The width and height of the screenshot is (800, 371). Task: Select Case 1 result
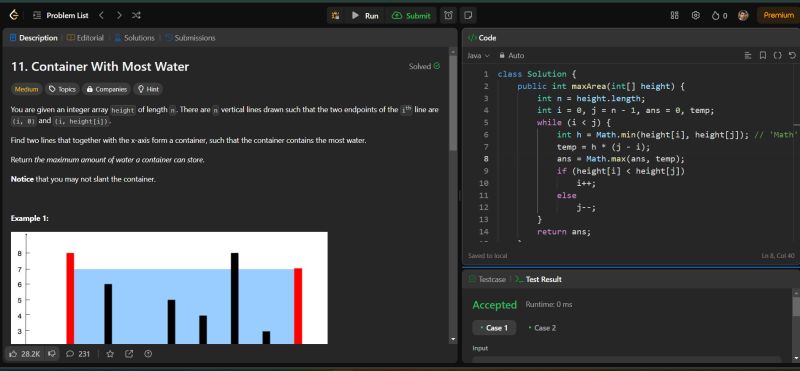(x=494, y=328)
